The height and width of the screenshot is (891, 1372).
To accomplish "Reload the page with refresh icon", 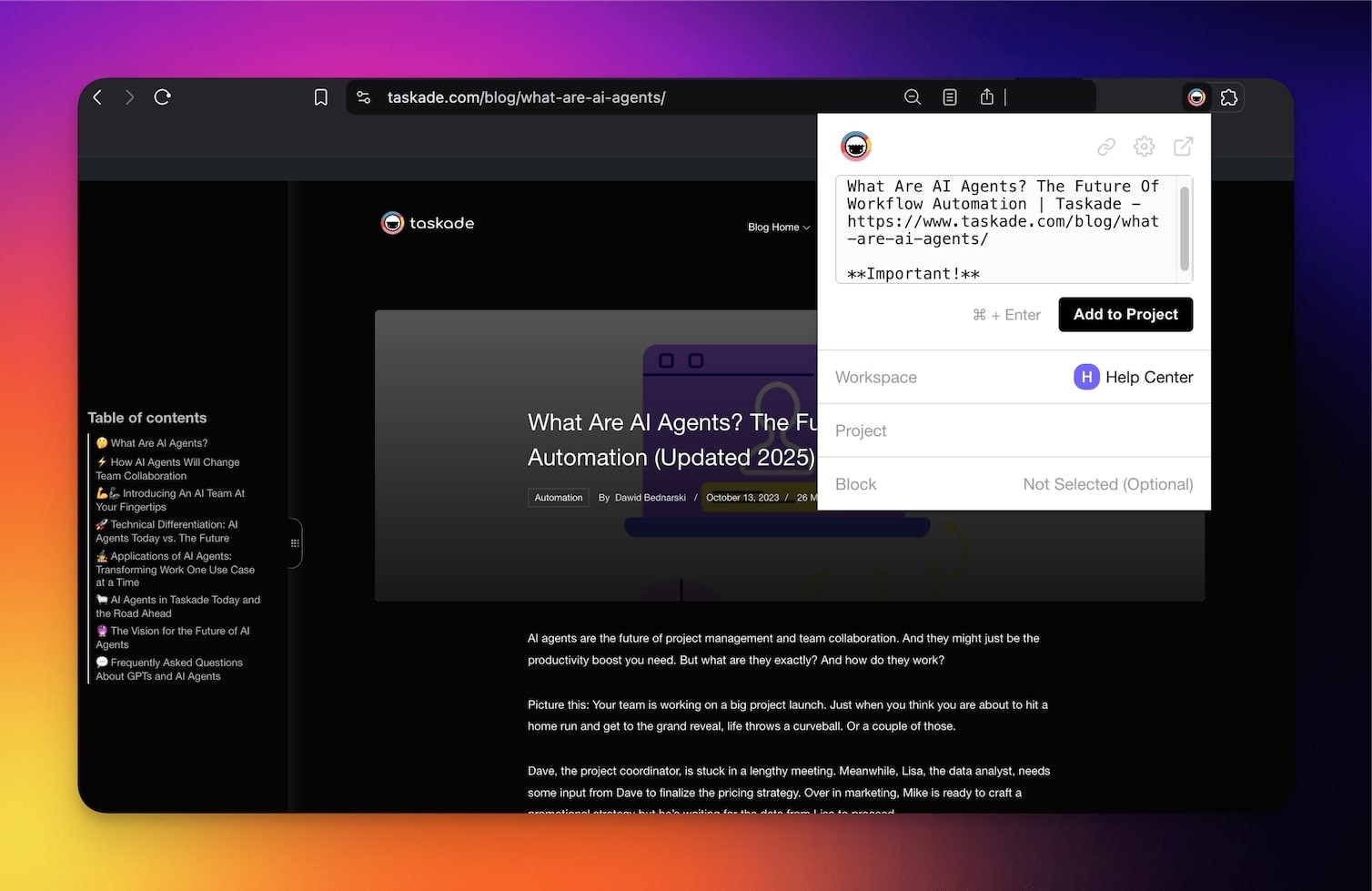I will 163,97.
